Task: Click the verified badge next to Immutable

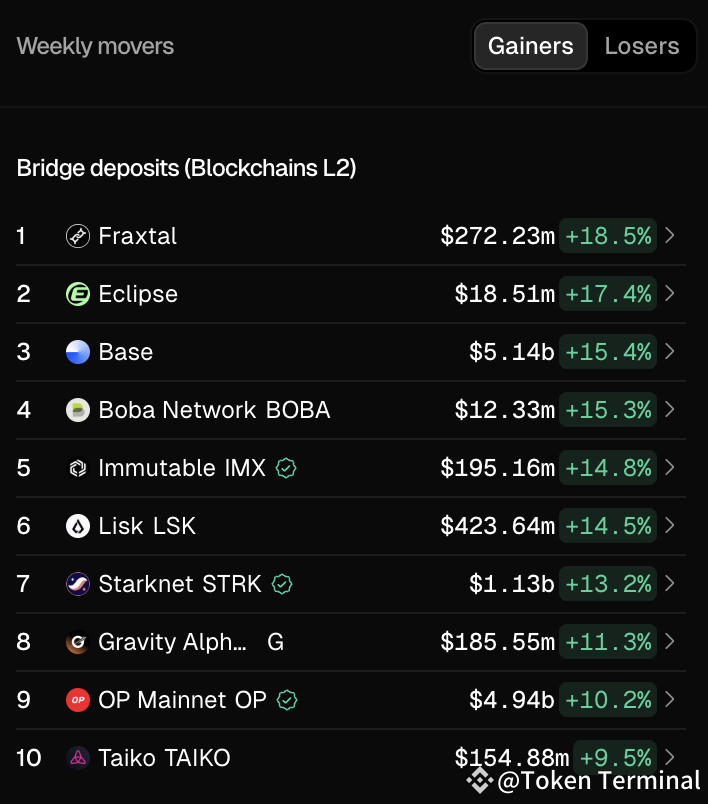Action: coord(286,468)
